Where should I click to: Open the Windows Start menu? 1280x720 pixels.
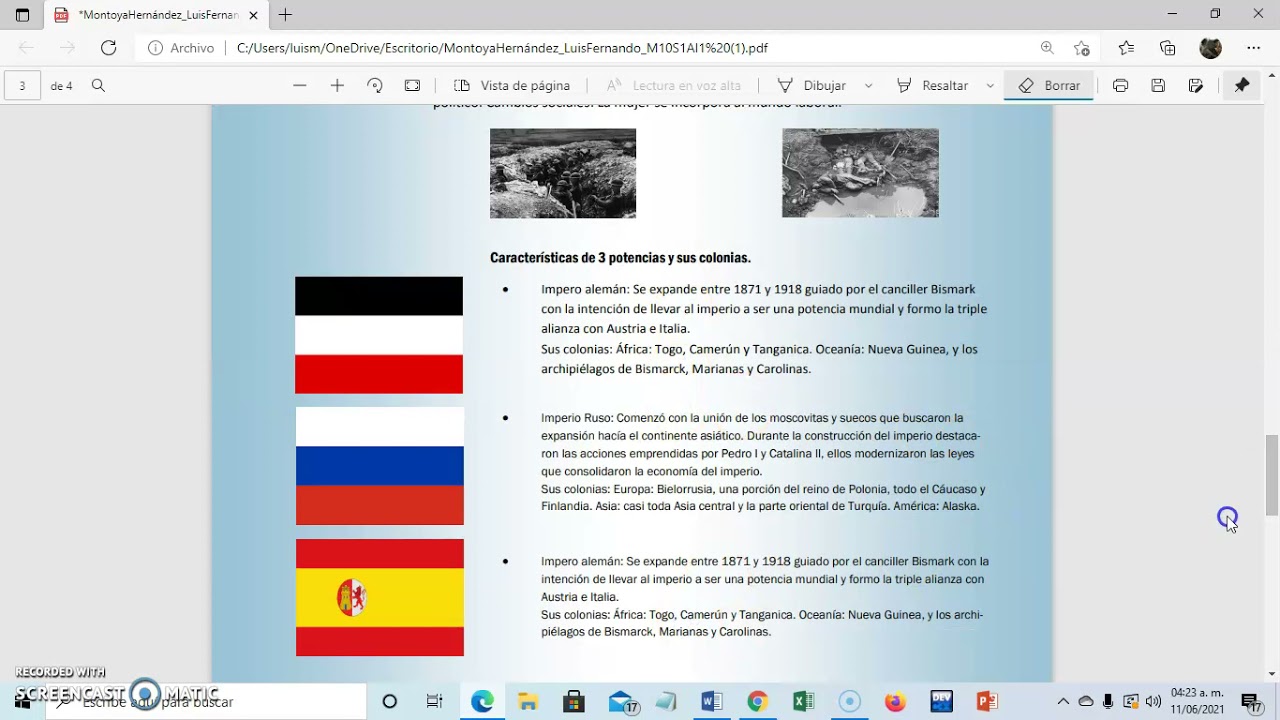point(22,702)
